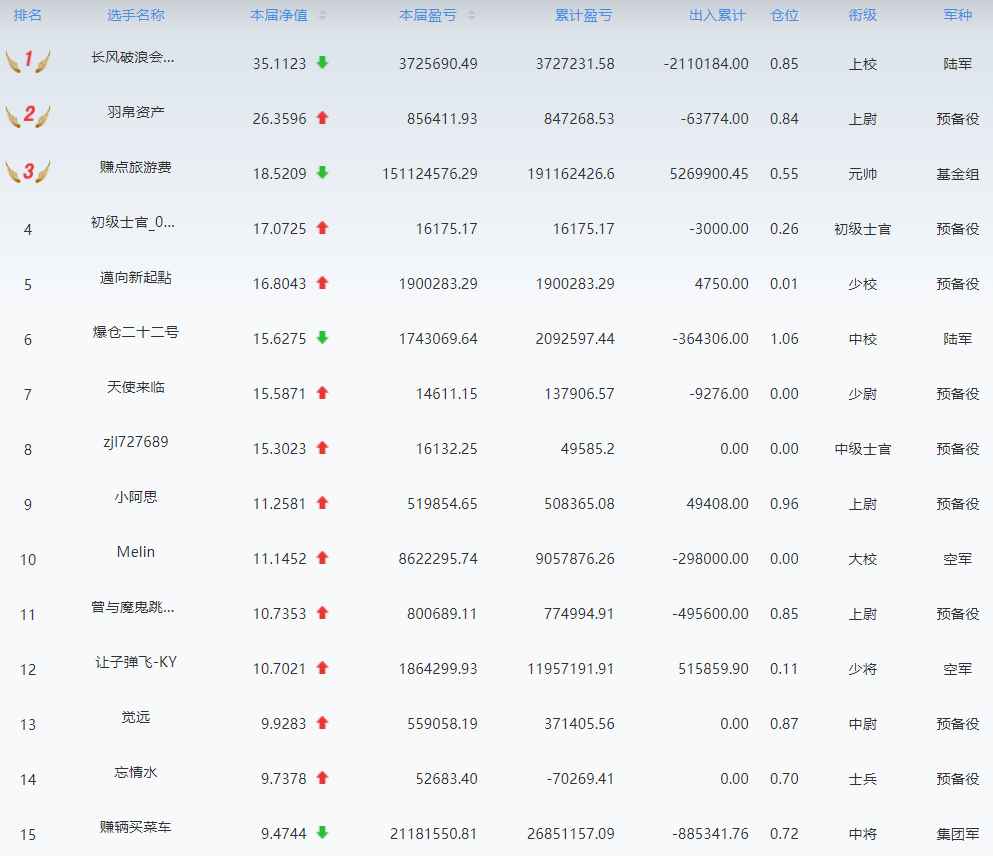Select rank title 少将
Viewport: 993px width, 856px height.
coord(863,669)
